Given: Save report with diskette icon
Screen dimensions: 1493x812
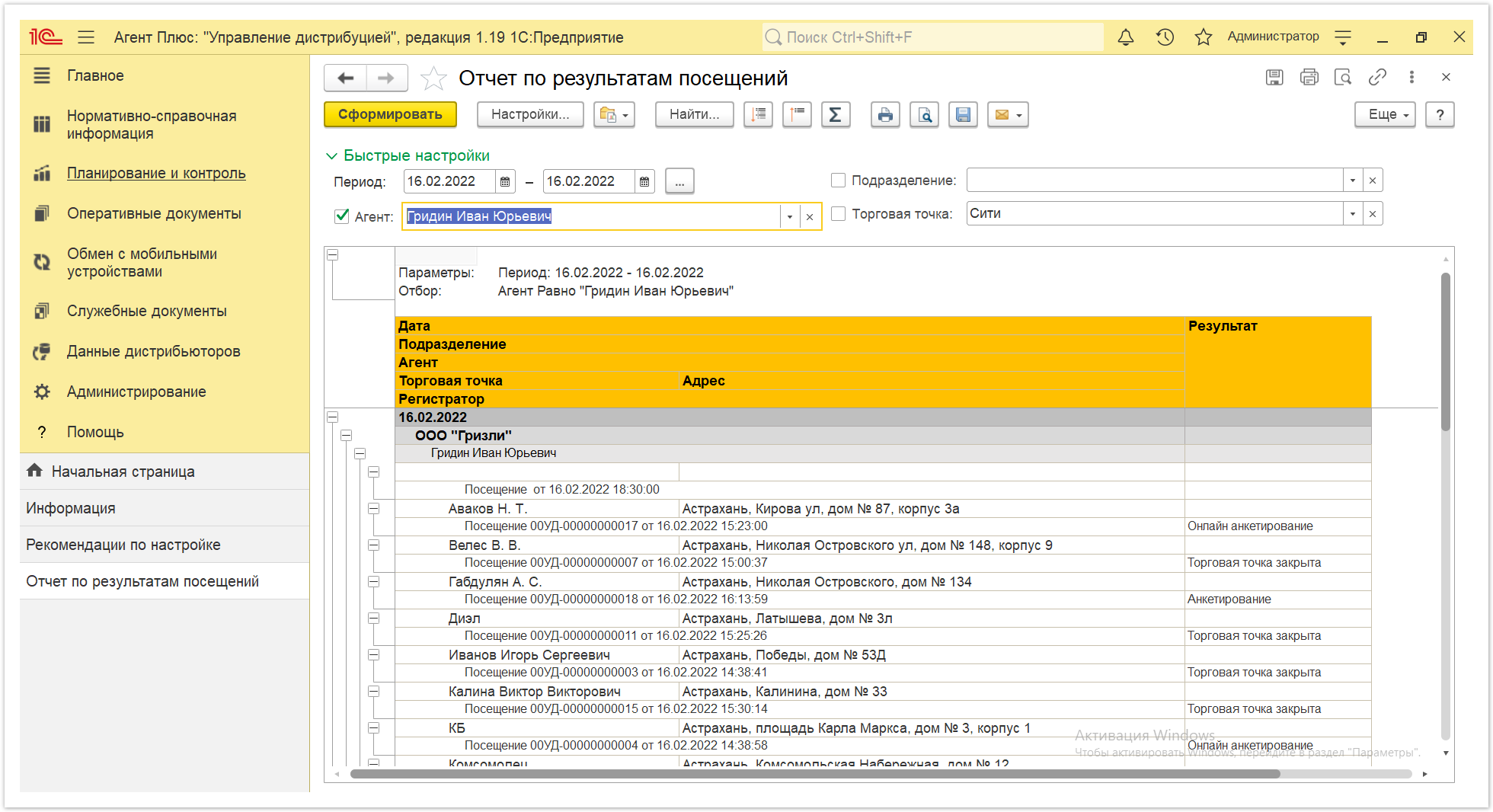Looking at the screenshot, I should (x=963, y=115).
